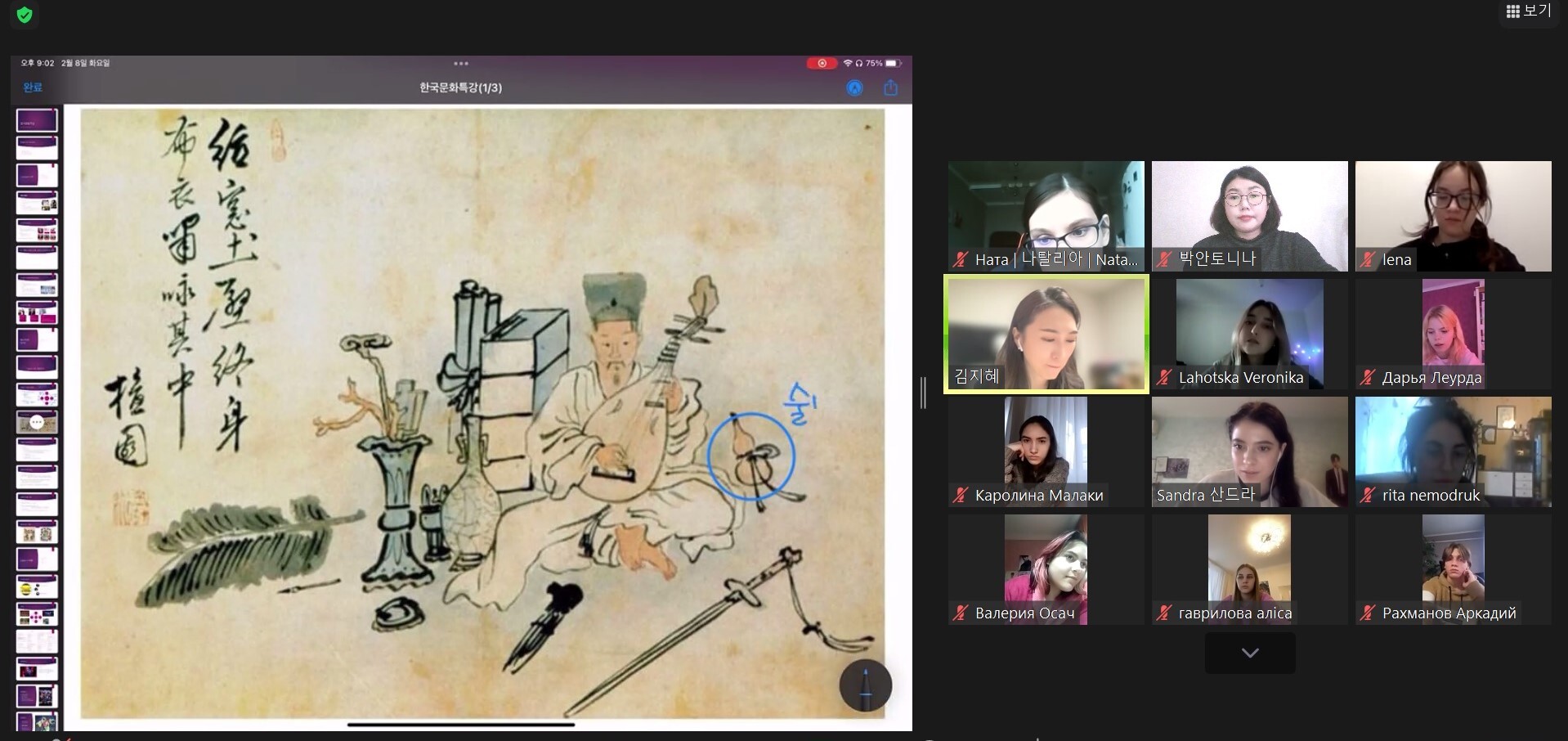Click the name label Валерия Осач
The image size is (1568, 741).
1025,613
